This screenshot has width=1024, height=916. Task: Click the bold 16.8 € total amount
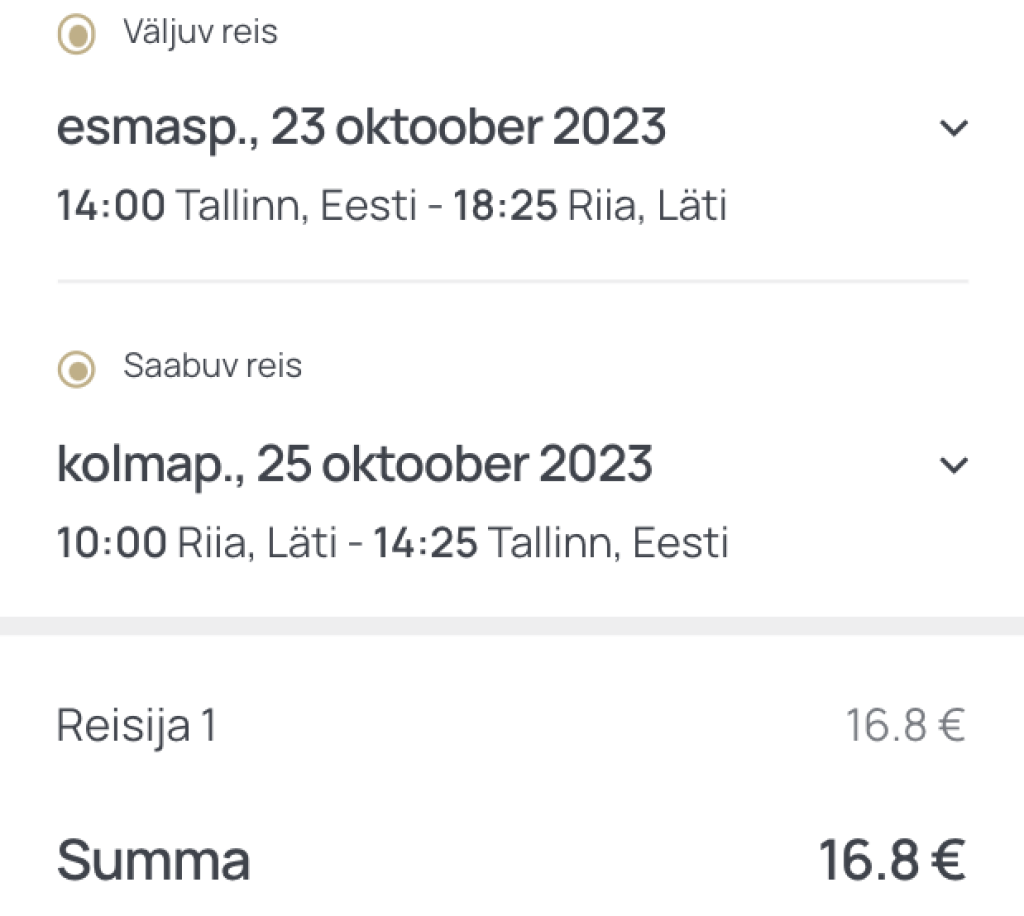coord(892,861)
